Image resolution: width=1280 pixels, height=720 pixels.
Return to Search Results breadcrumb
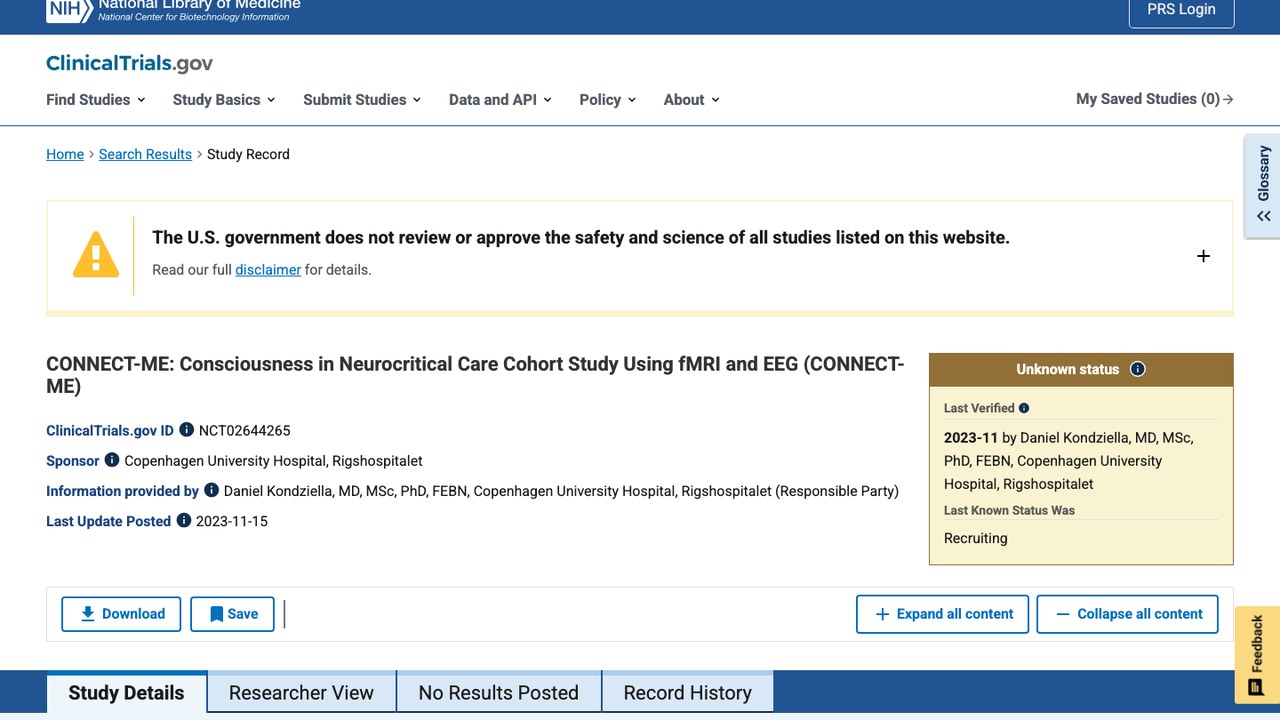click(145, 154)
